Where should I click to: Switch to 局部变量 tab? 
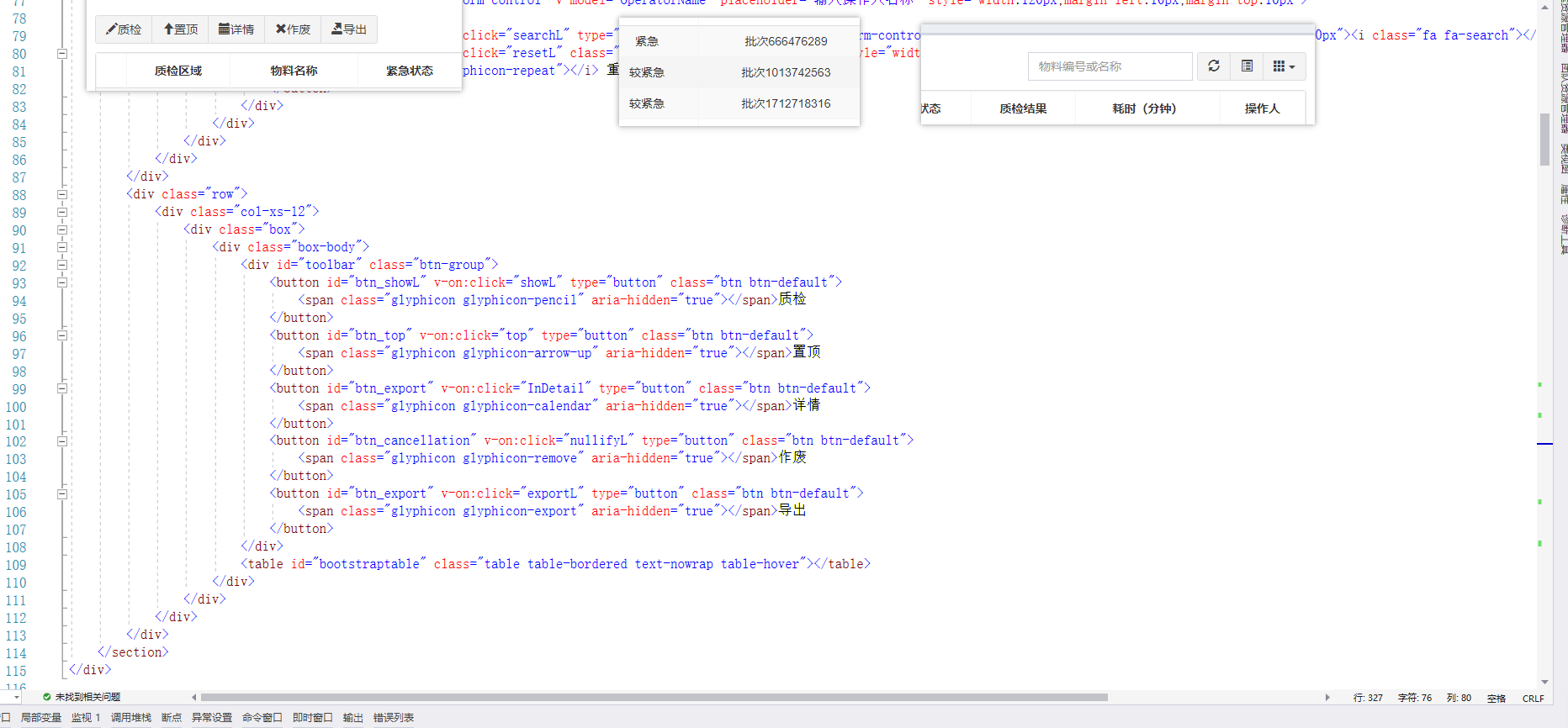pos(41,718)
